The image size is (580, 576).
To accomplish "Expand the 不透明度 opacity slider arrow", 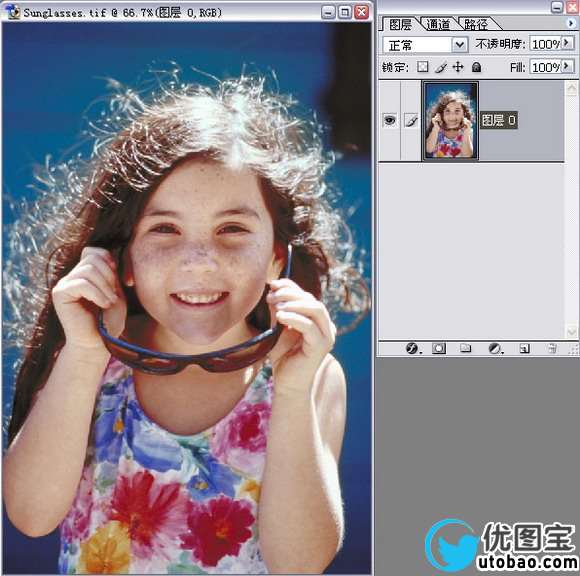I will 567,43.
